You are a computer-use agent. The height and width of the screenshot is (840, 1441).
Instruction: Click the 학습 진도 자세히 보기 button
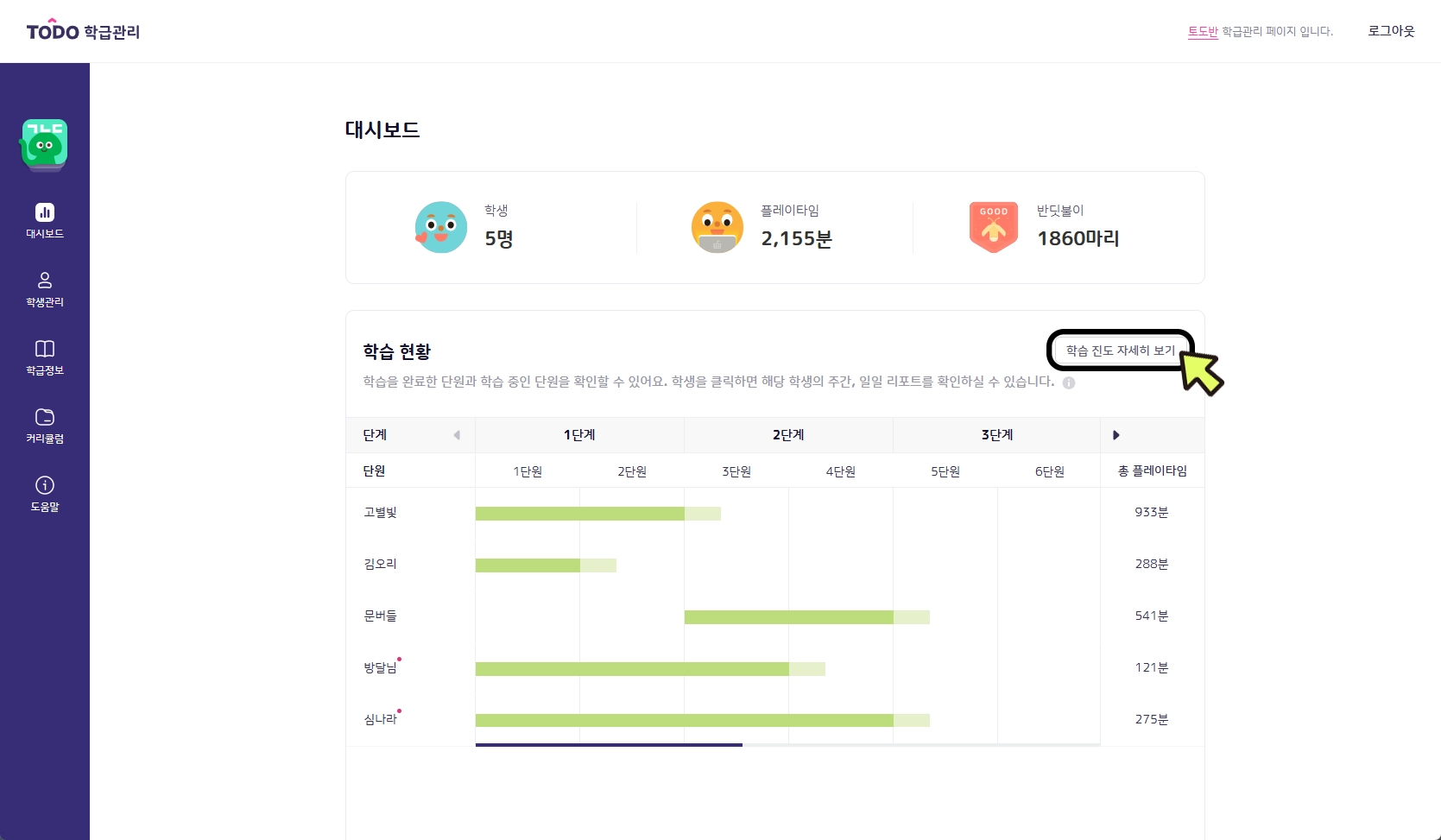1120,351
